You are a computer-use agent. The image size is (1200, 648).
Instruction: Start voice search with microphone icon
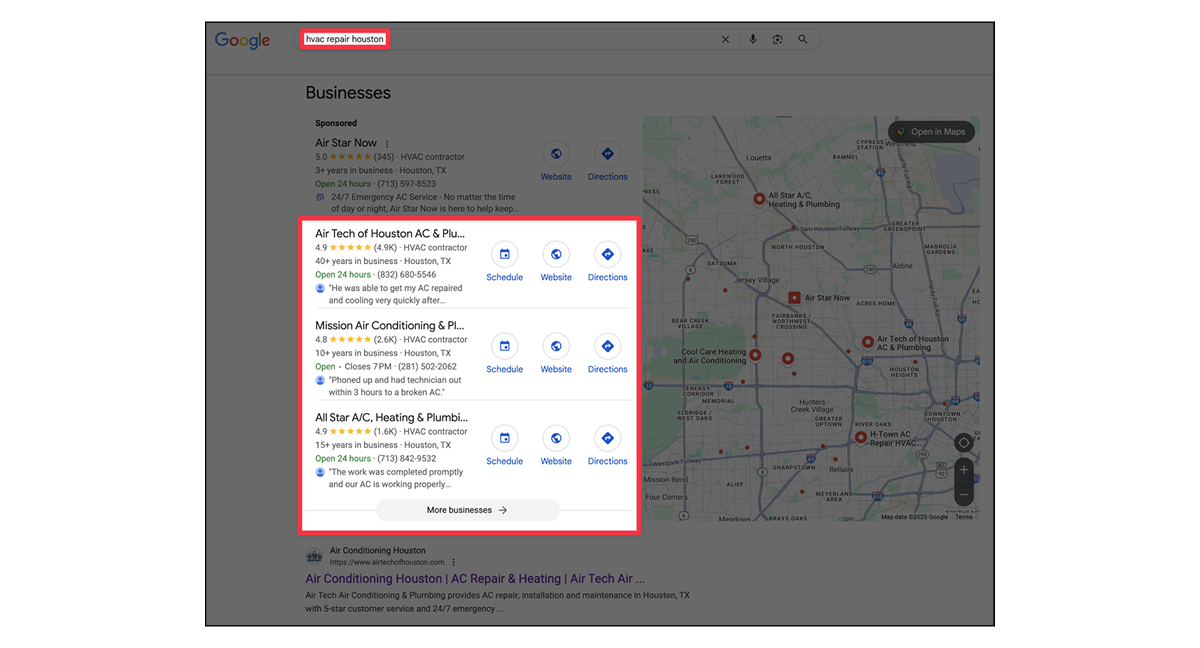[x=753, y=40]
